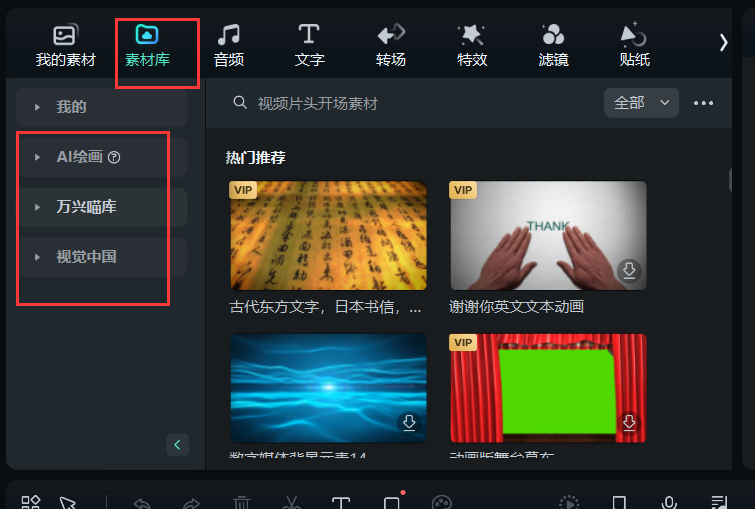The image size is (755, 509).
Task: Select the blue wave background thumbnail
Action: [328, 388]
